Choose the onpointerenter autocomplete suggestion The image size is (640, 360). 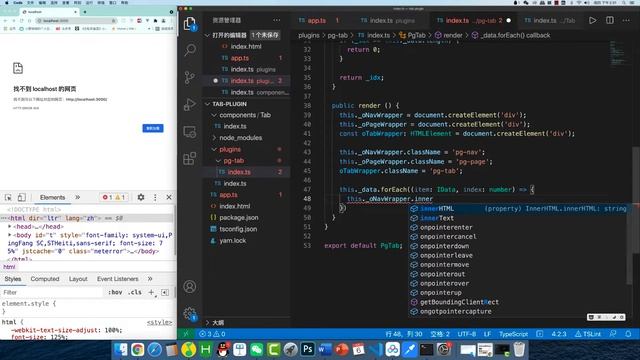518,227
